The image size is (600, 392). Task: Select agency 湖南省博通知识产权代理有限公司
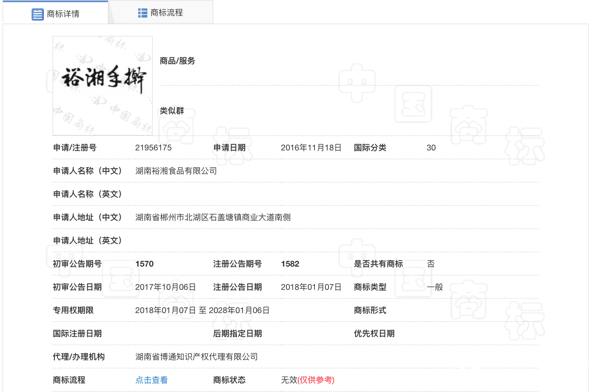pyautogui.click(x=196, y=357)
